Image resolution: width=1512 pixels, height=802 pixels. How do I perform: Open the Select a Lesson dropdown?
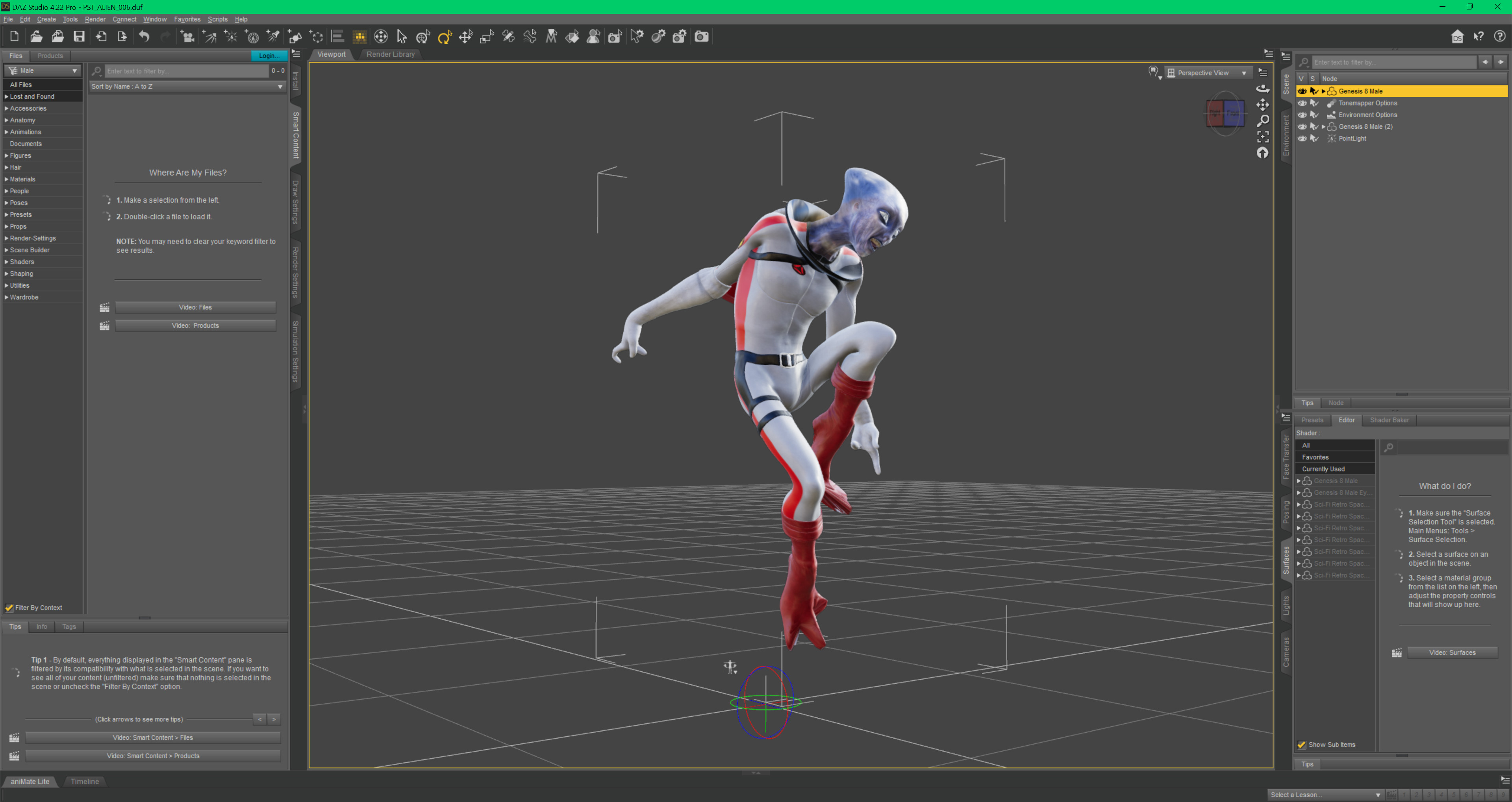(1325, 795)
